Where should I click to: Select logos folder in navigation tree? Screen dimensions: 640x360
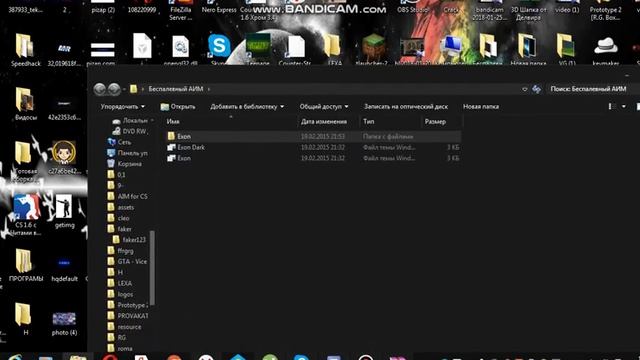(120, 294)
